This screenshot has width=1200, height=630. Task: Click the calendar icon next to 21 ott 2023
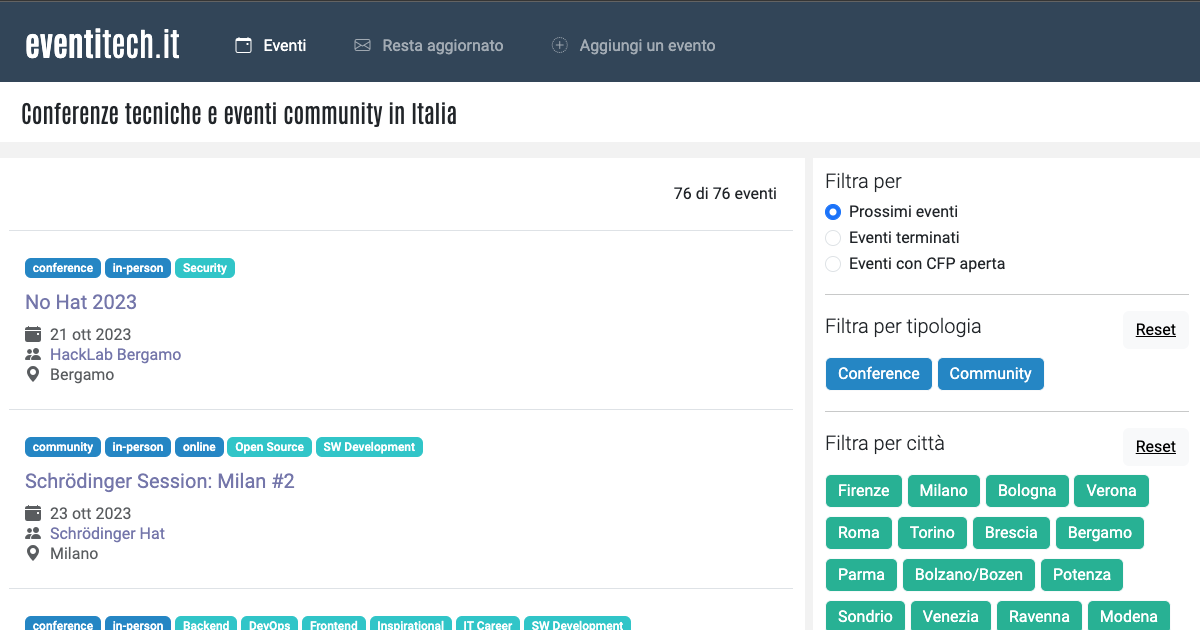[x=33, y=334]
